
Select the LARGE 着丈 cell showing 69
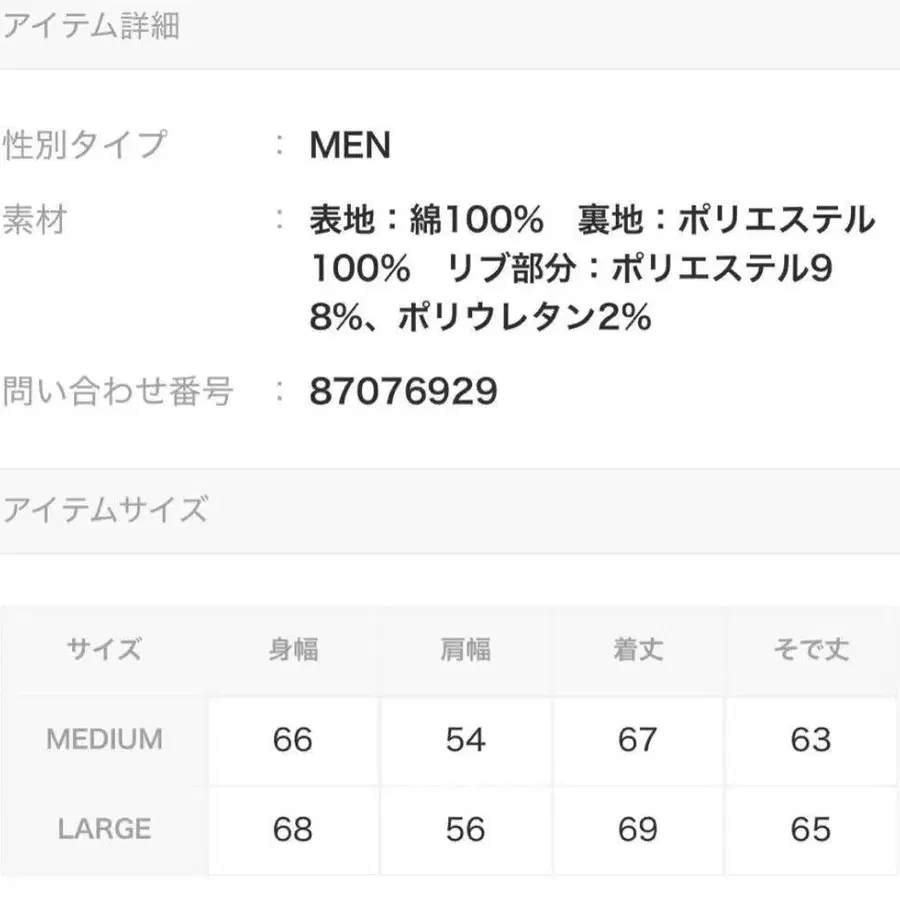tap(638, 829)
